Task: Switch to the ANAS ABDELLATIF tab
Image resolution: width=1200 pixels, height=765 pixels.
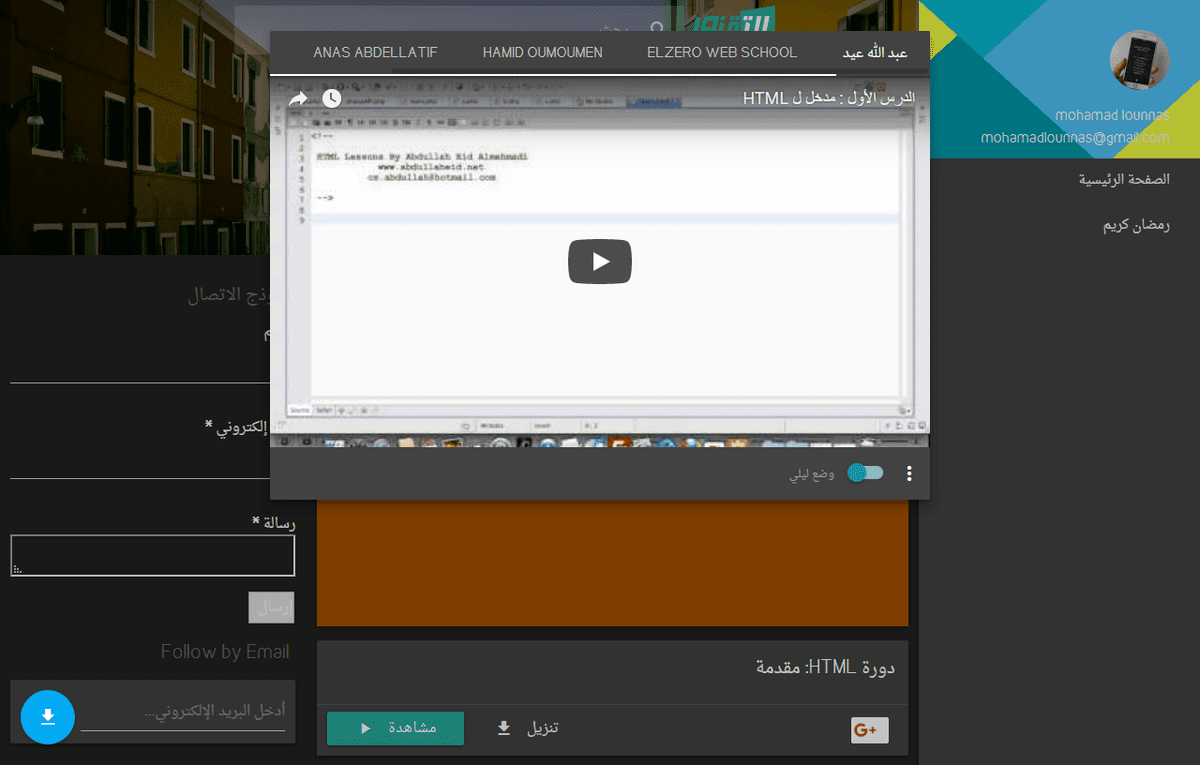Action: [x=375, y=52]
